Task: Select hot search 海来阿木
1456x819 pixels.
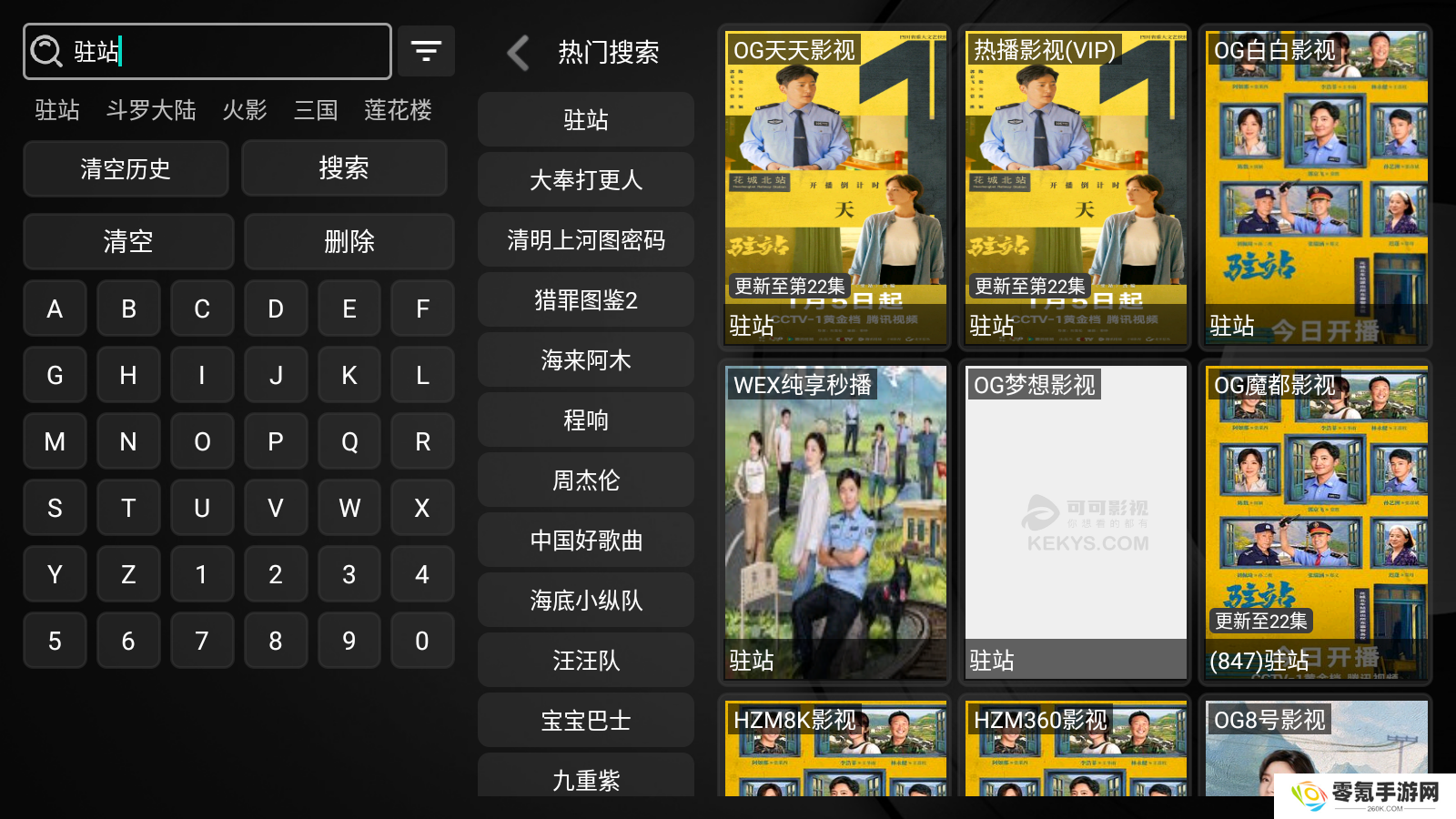Action: tap(586, 359)
